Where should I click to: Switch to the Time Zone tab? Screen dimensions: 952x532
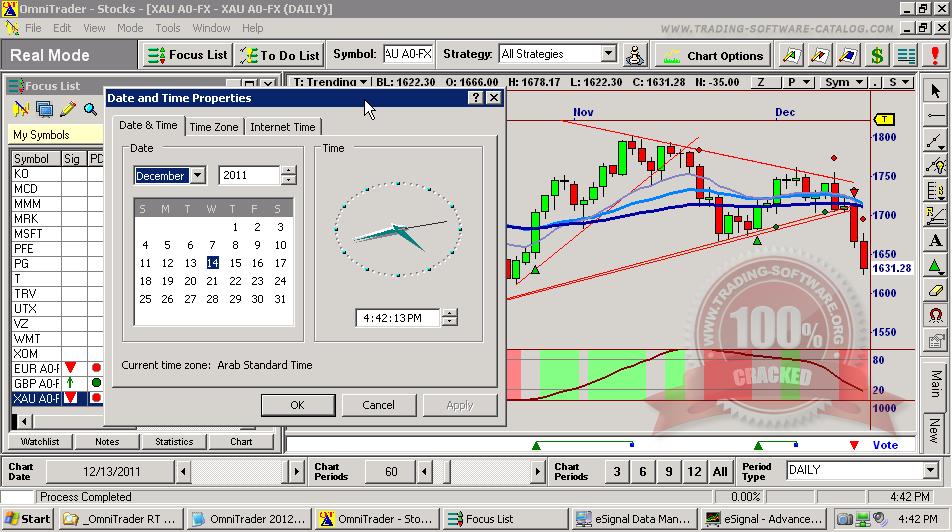tap(214, 127)
